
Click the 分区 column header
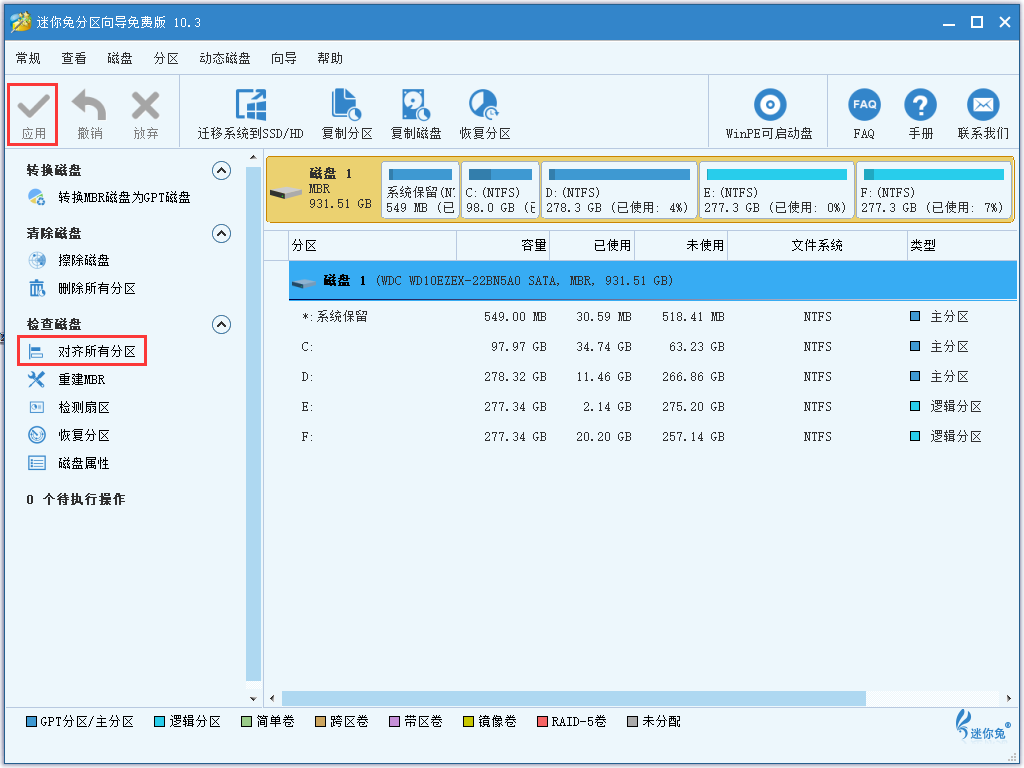pos(372,246)
